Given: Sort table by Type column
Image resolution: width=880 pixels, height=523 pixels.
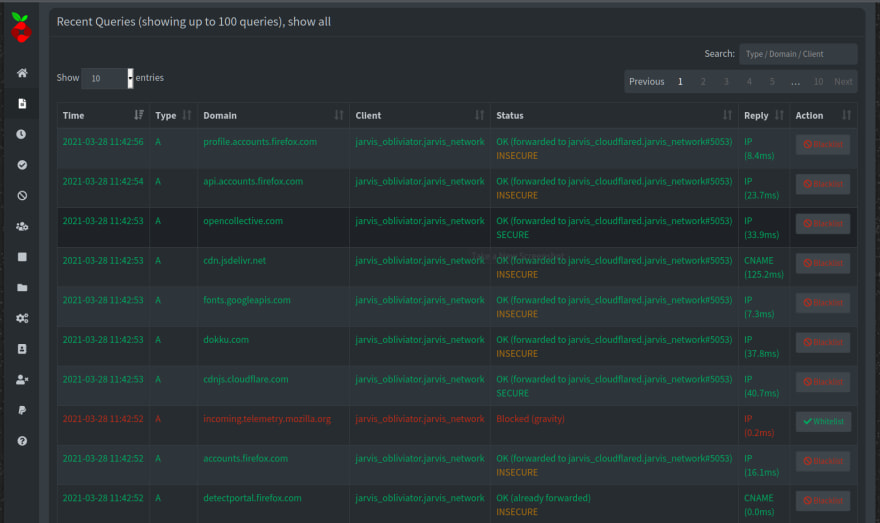Looking at the screenshot, I should (173, 116).
